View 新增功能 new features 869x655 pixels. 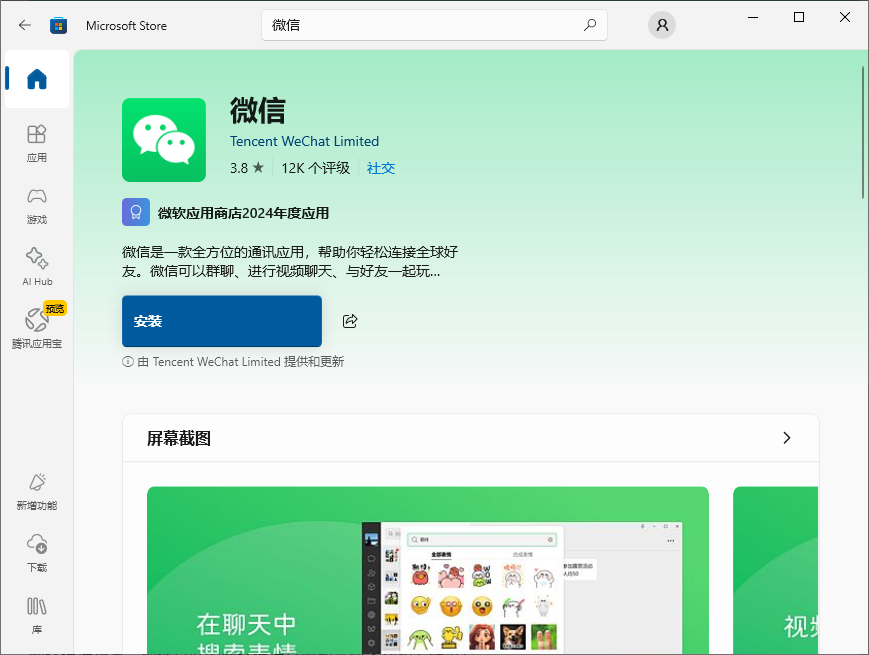36,492
